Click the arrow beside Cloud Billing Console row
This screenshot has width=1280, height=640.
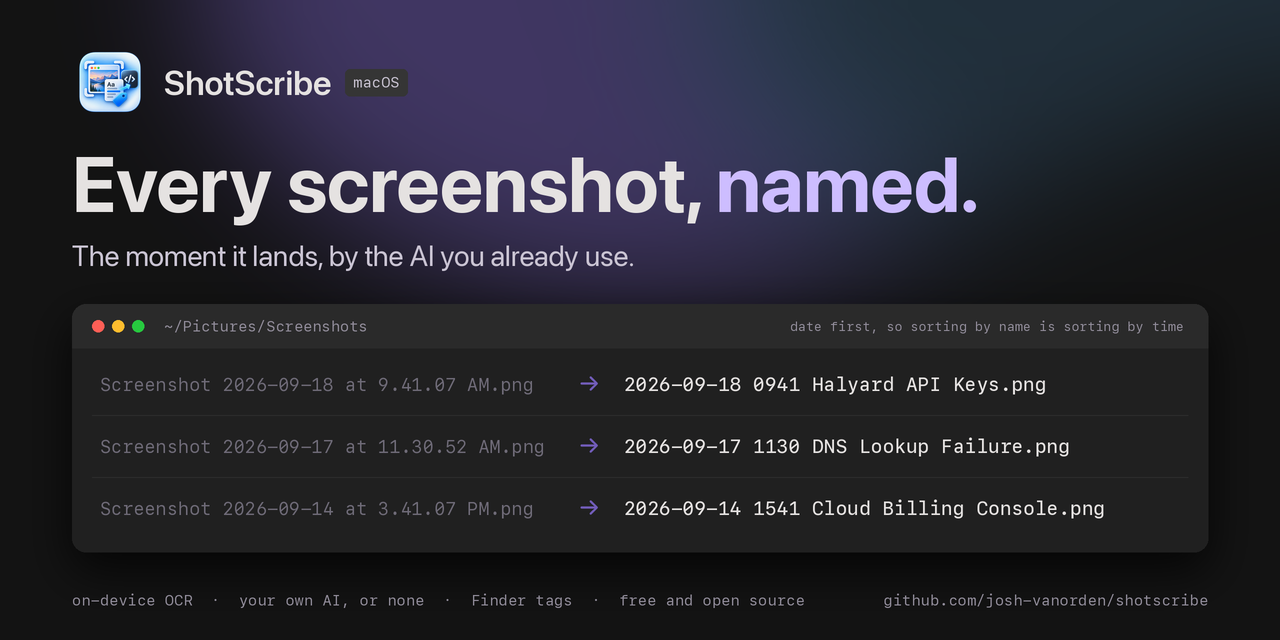click(589, 507)
